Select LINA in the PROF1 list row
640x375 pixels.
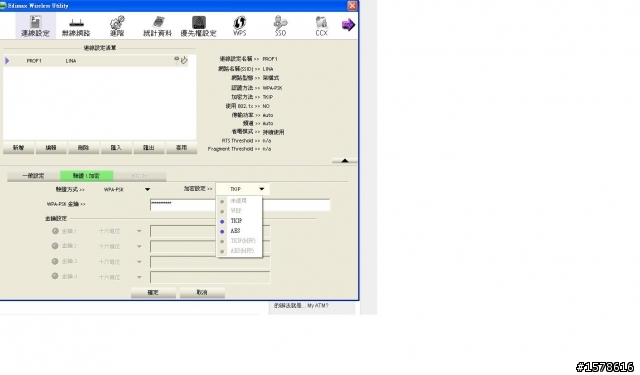[x=71, y=61]
